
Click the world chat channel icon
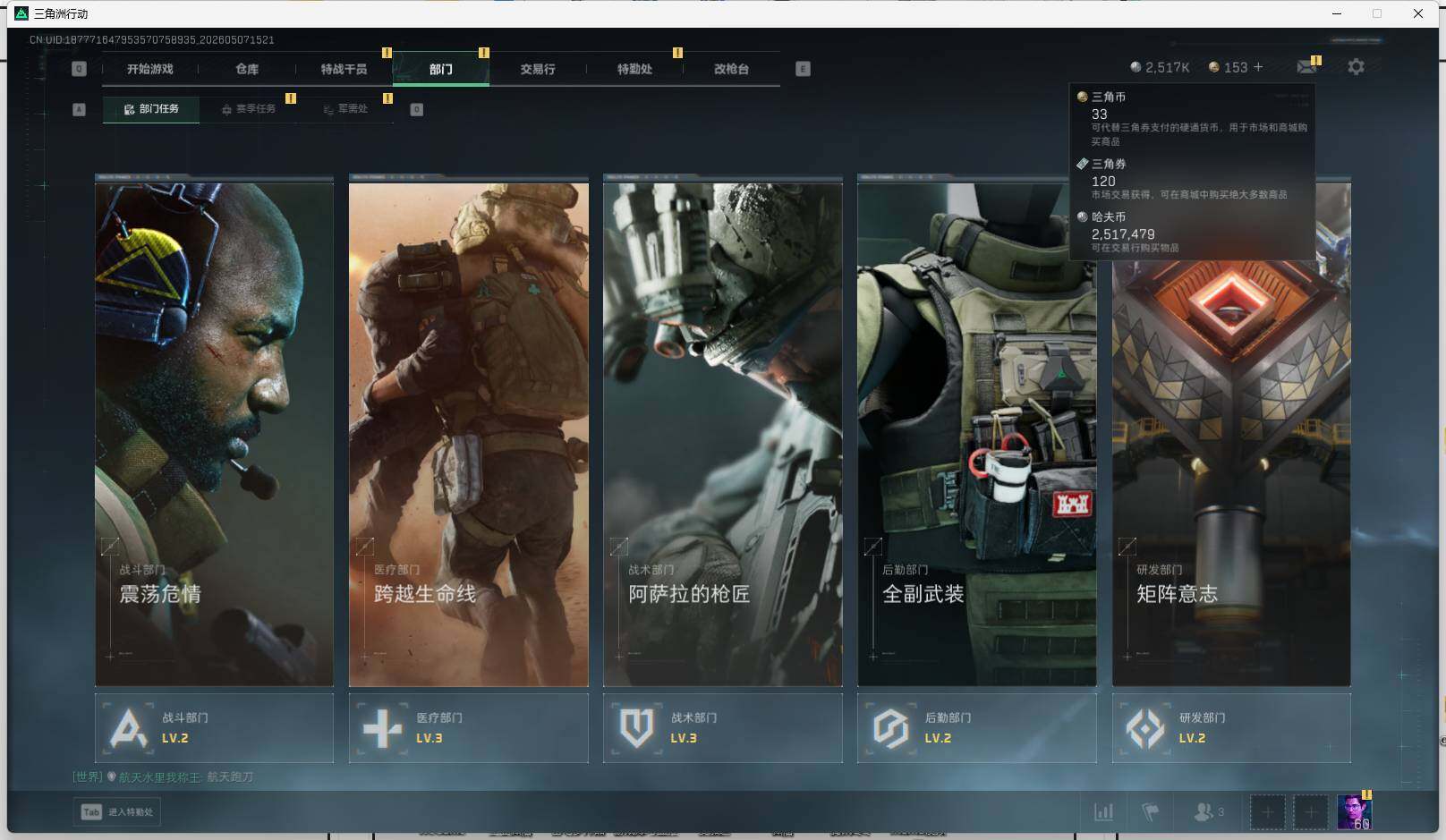[112, 776]
